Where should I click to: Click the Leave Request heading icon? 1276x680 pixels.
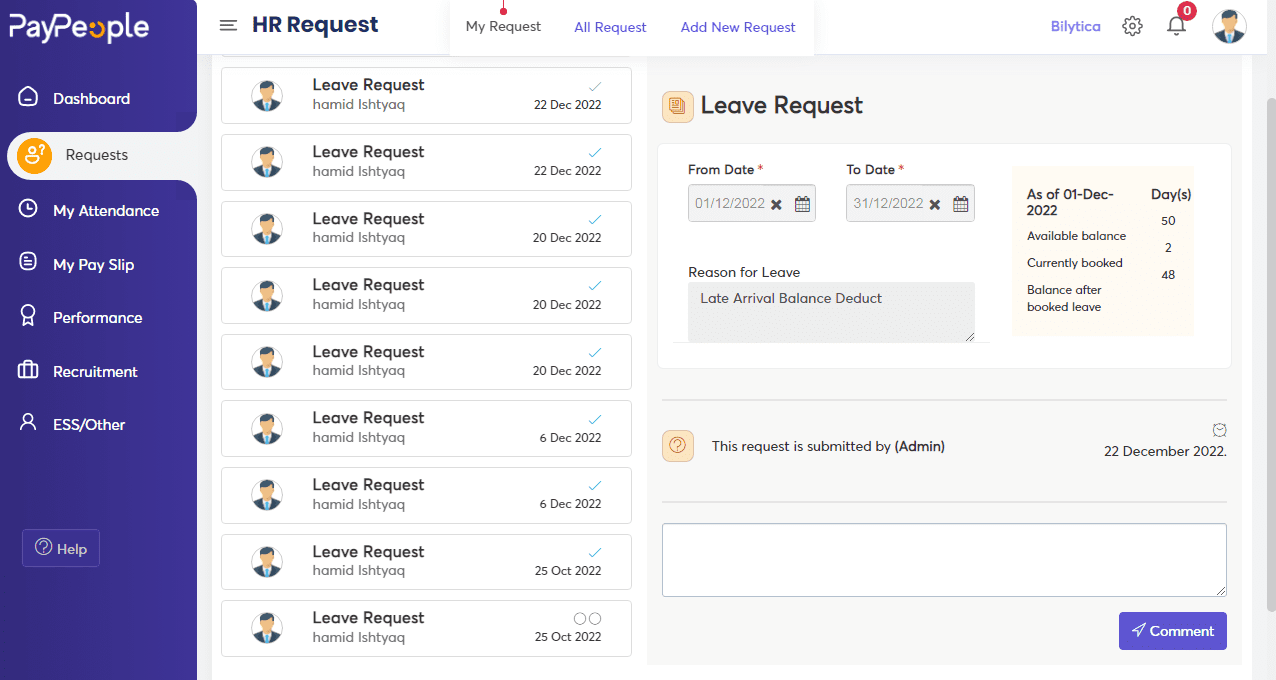pos(678,106)
